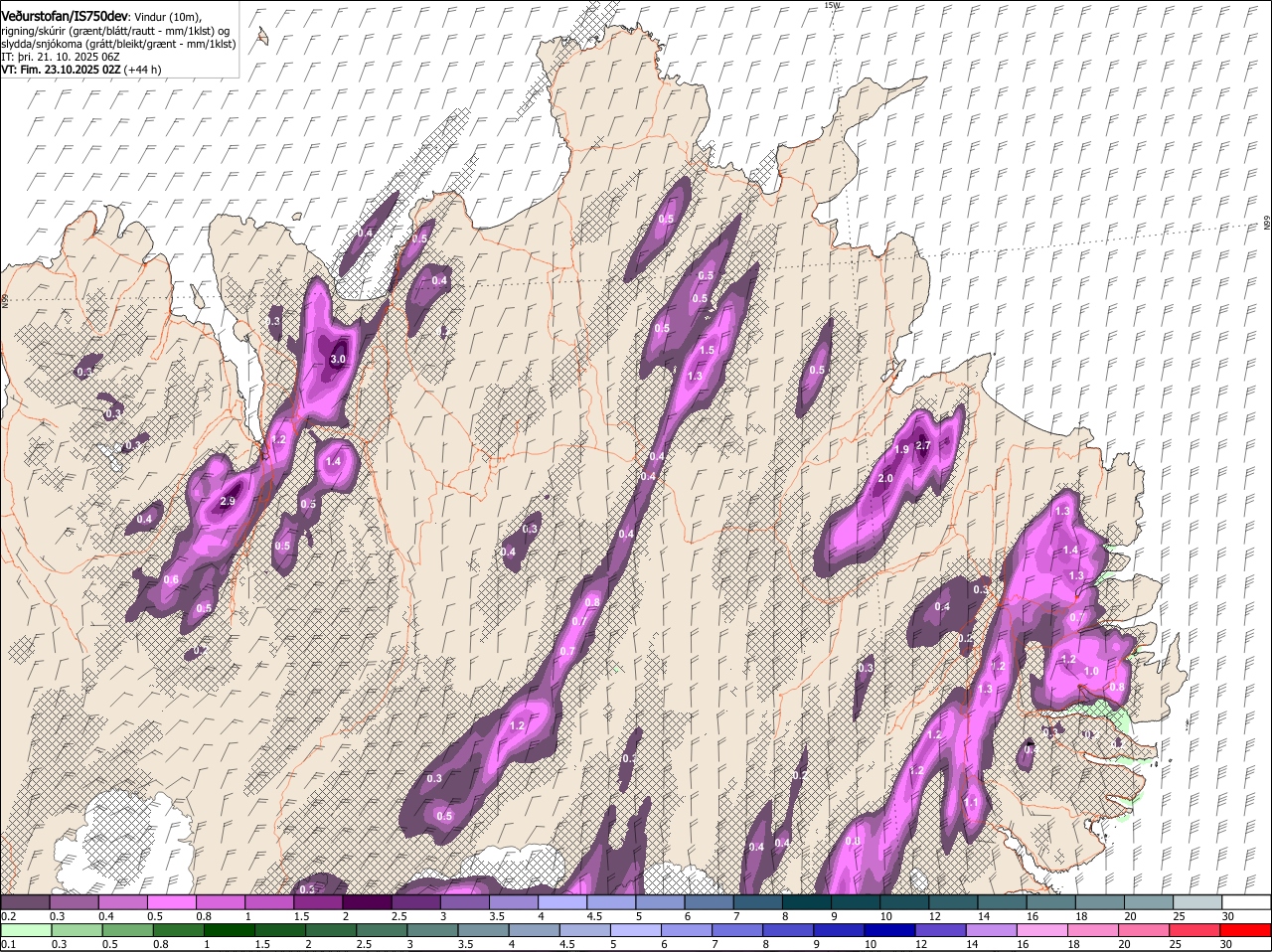Pick the 14 swatch in green legend row
The width and height of the screenshot is (1272, 952).
[x=992, y=930]
